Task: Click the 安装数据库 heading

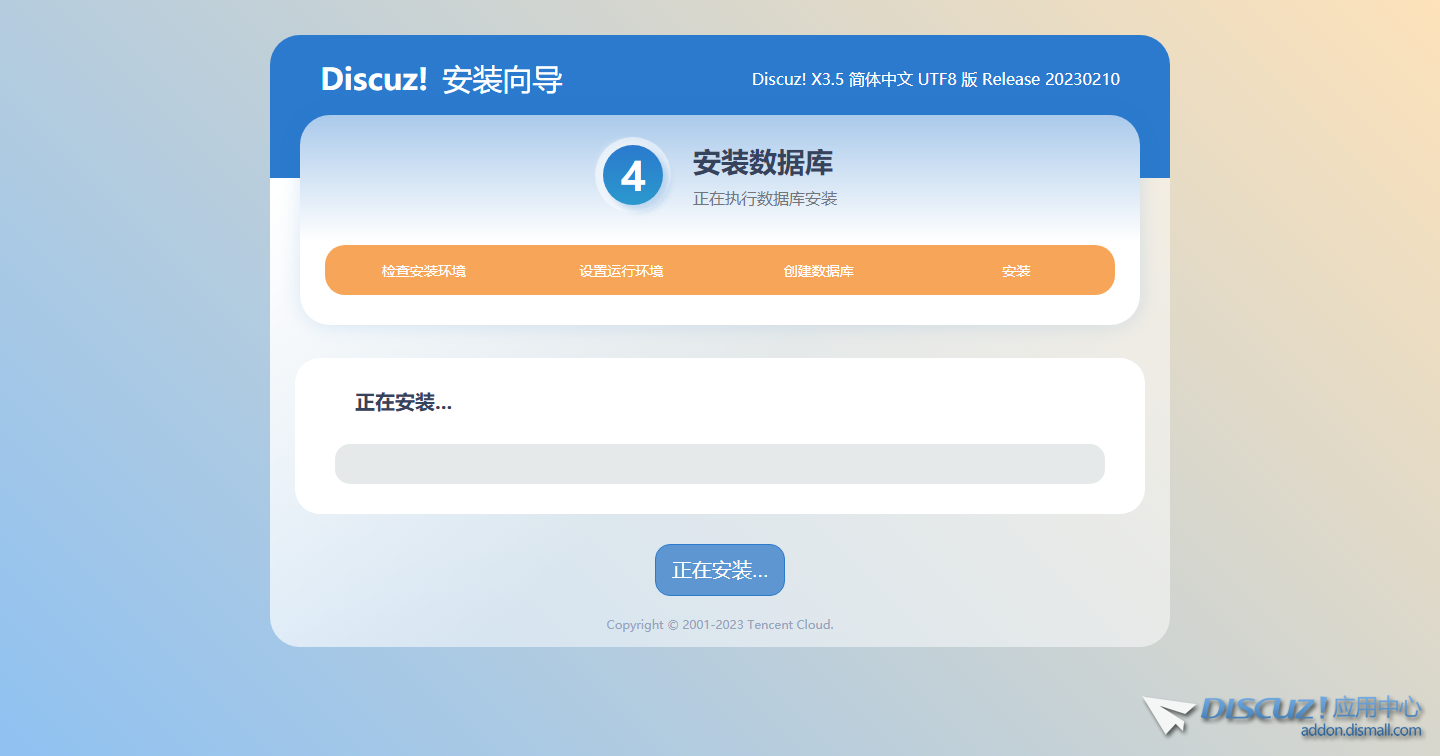Action: [x=763, y=162]
